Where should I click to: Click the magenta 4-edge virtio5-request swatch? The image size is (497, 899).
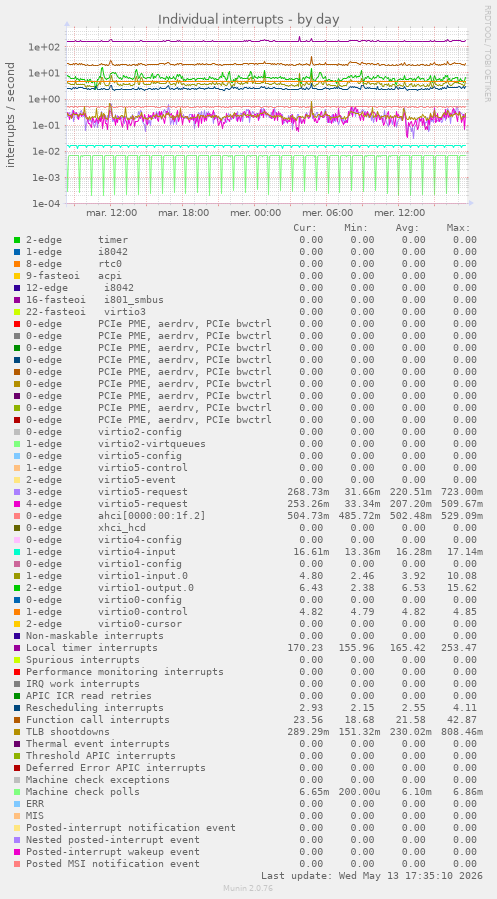pos(17,504)
